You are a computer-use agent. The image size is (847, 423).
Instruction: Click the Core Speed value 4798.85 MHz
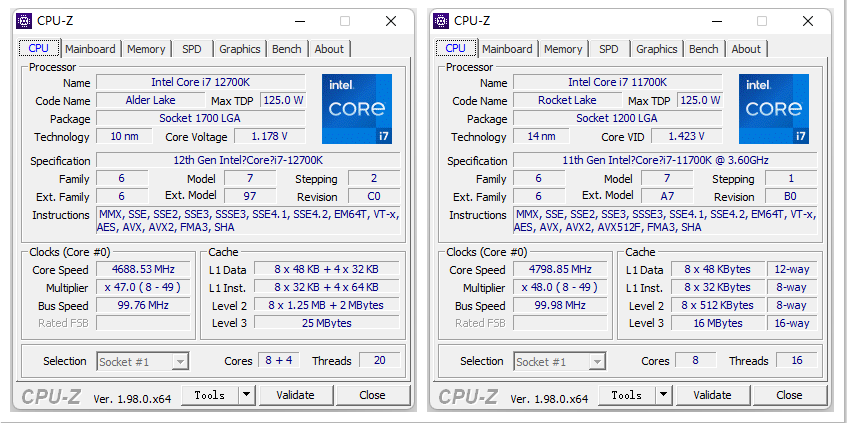[x=560, y=269]
